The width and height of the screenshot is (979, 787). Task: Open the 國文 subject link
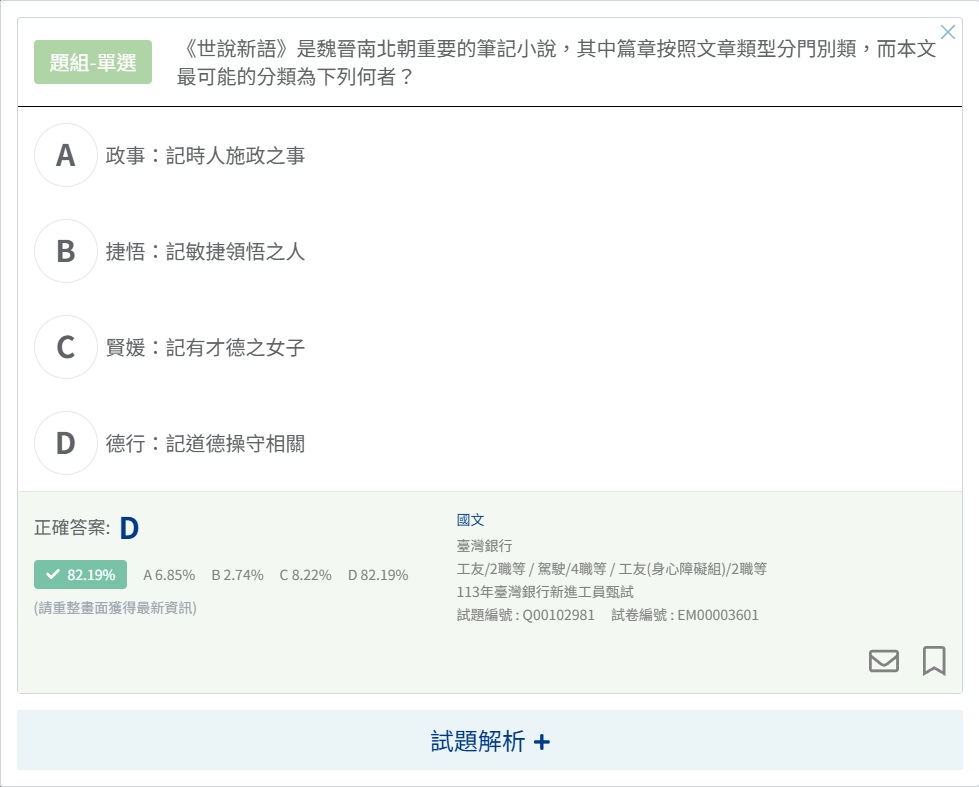(x=470, y=520)
